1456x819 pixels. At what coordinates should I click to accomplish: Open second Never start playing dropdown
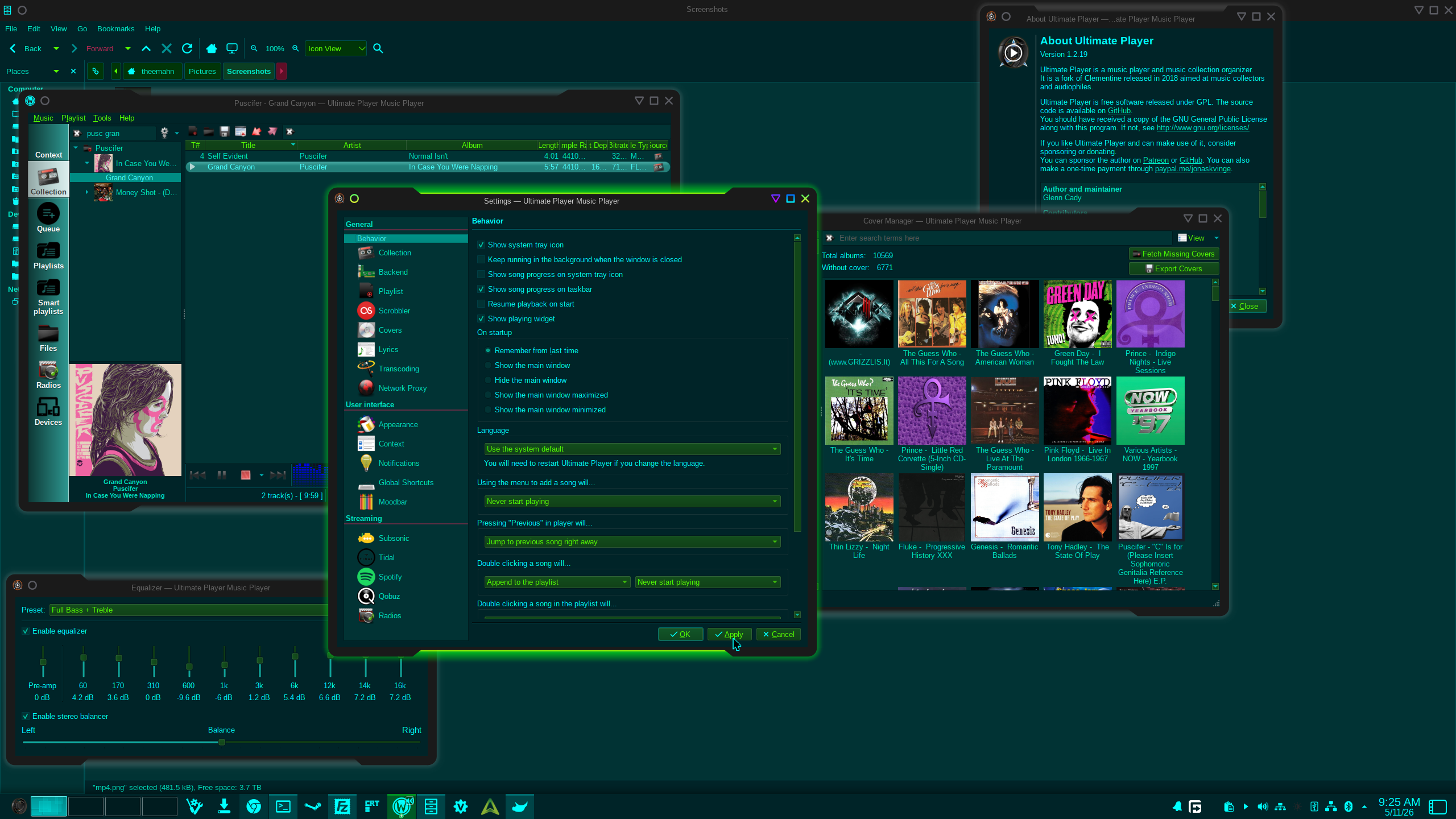[708, 582]
